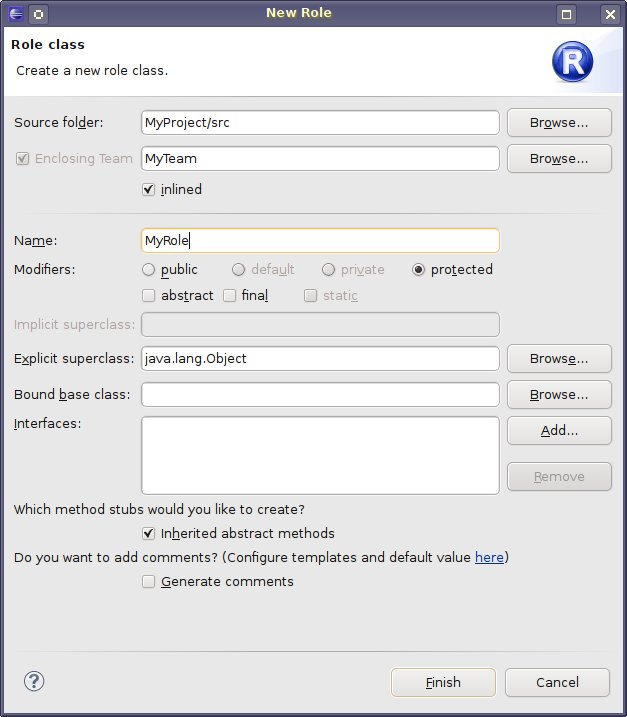Browse for the Bound base class
Image resolution: width=627 pixels, height=717 pixels.
point(559,394)
